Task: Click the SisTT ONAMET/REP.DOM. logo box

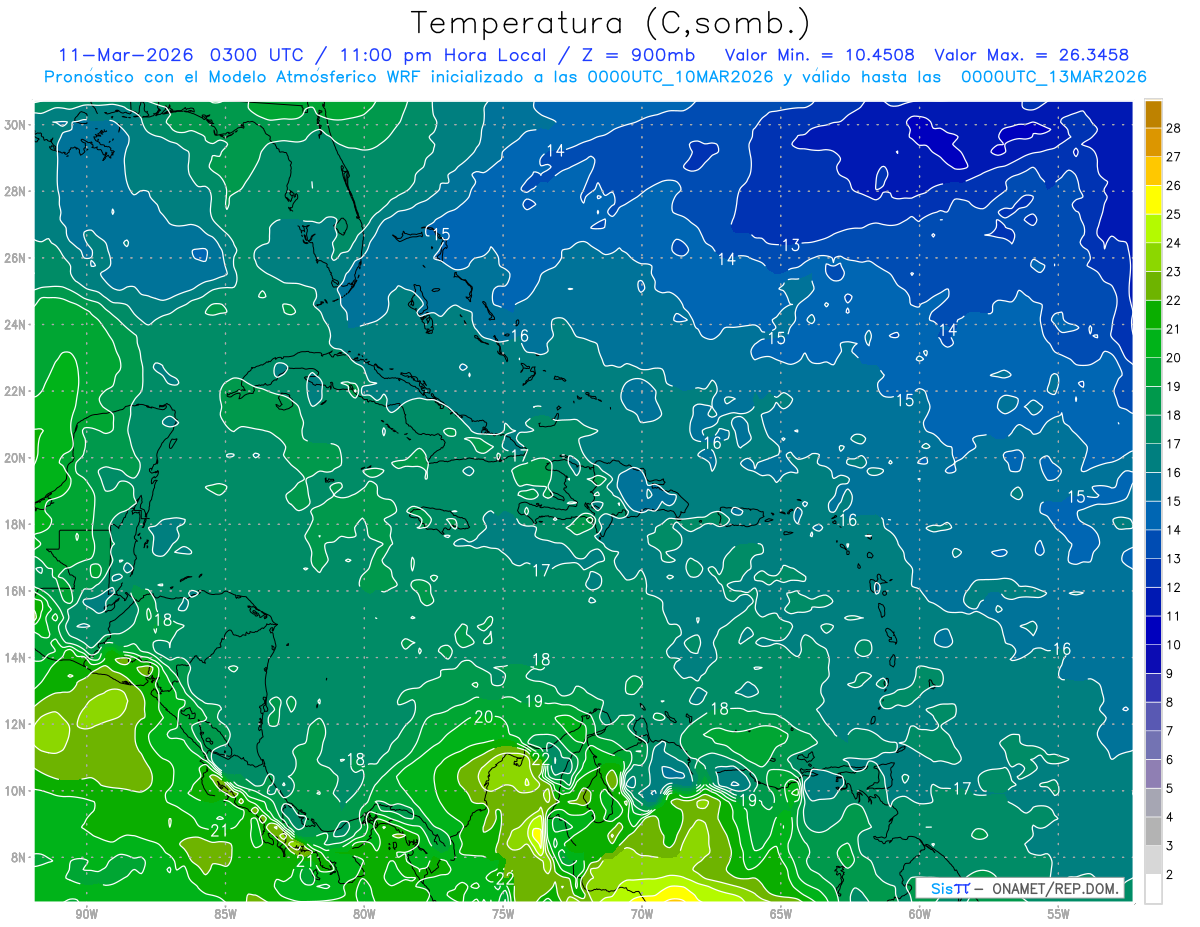Action: 1020,888
